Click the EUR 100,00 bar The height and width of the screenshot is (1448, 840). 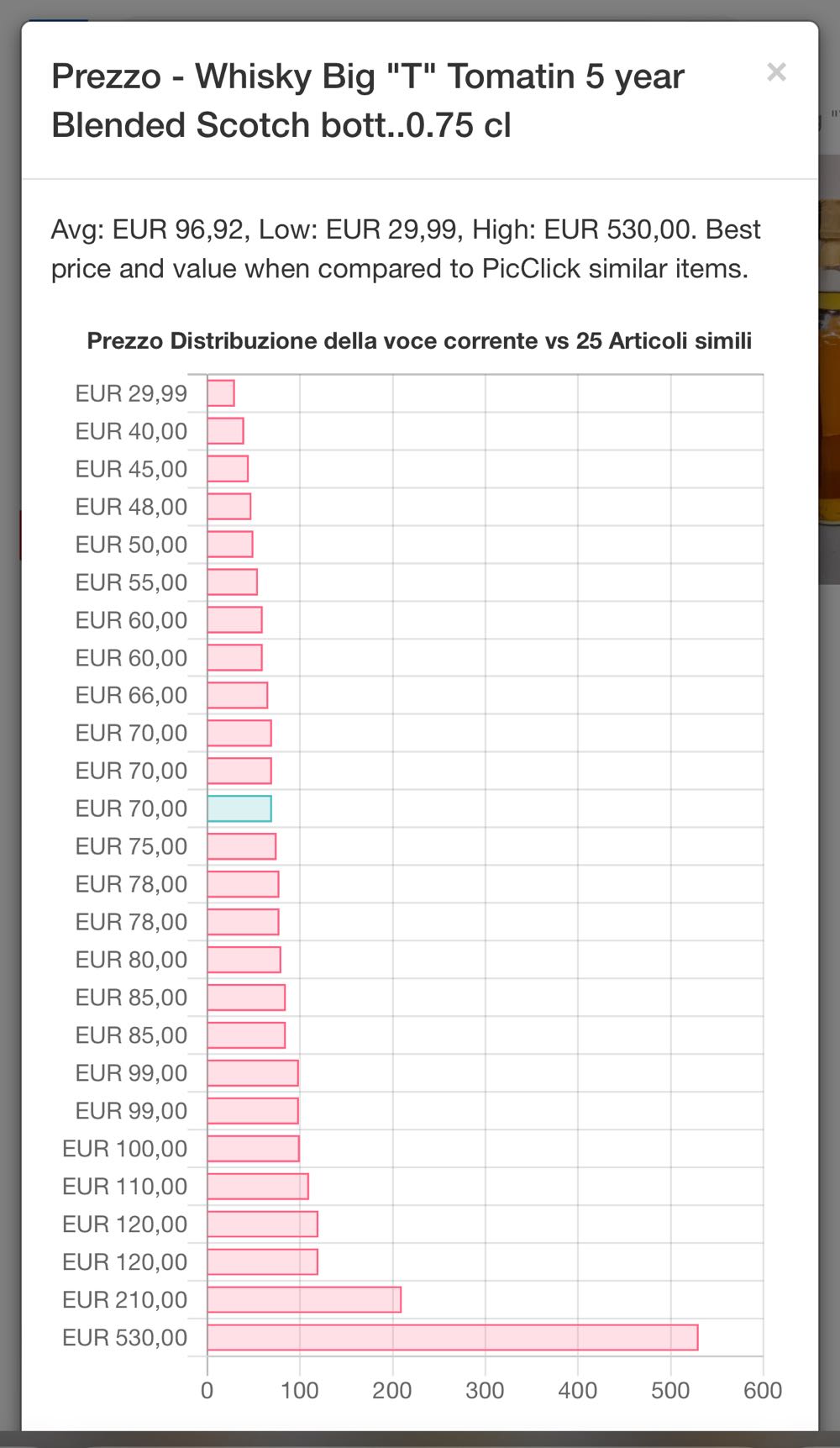(x=254, y=1148)
